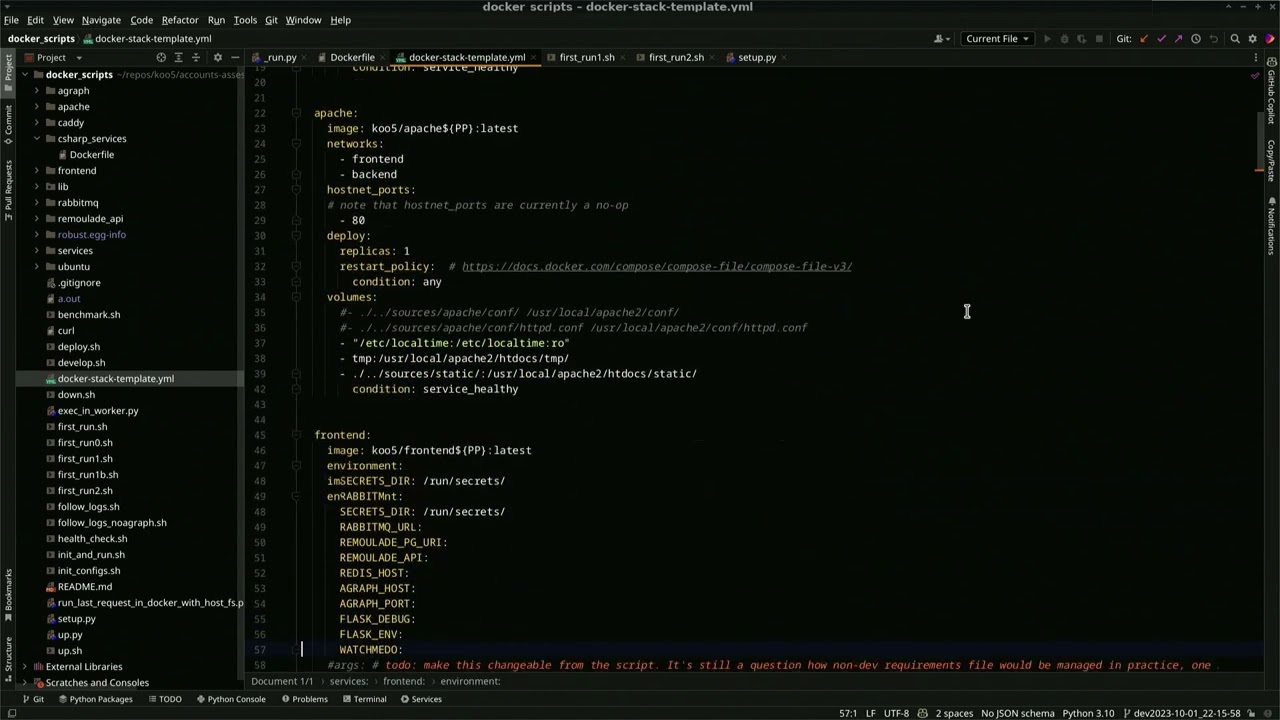Open the Refactor menu
Screen dimensions: 1280x720
(180, 20)
